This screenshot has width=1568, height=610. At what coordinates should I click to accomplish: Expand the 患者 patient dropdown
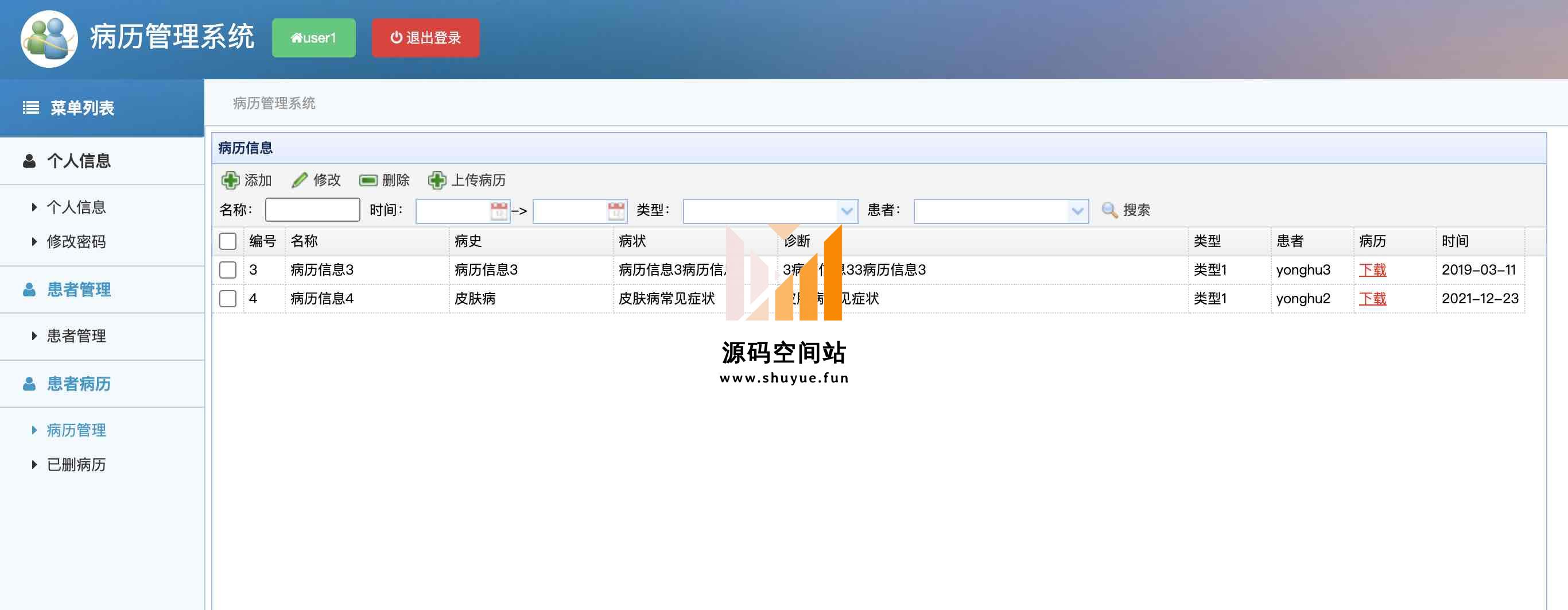[1077, 211]
